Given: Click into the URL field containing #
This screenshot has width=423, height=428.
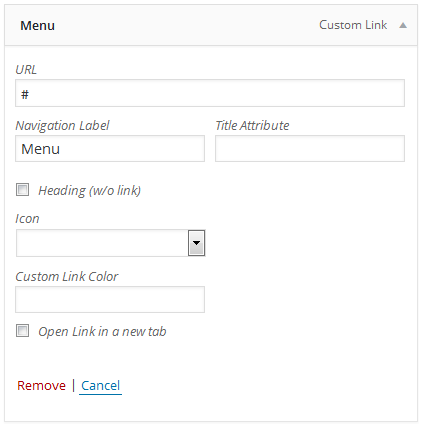Looking at the screenshot, I should pos(210,93).
